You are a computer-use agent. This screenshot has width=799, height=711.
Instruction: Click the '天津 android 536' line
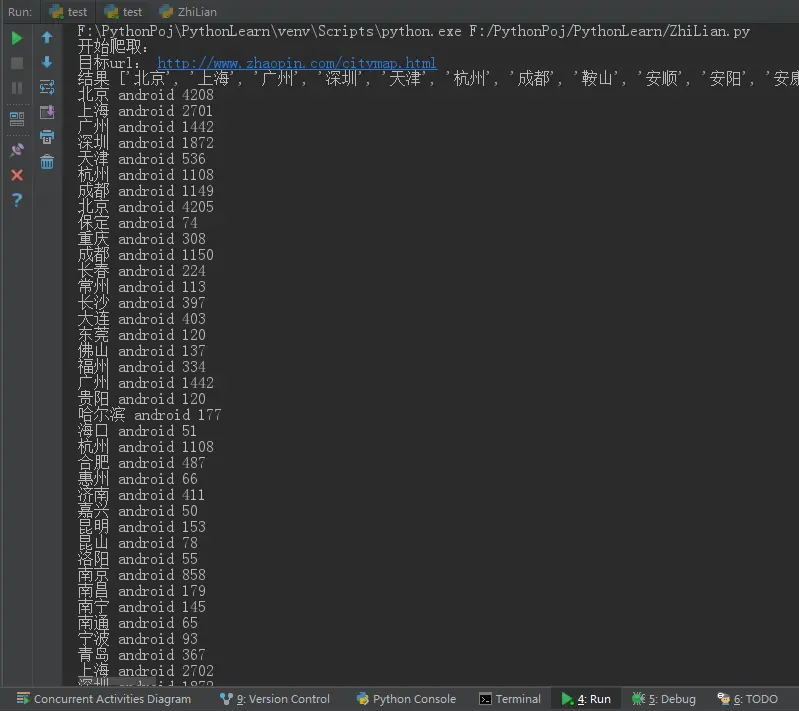pyautogui.click(x=142, y=159)
